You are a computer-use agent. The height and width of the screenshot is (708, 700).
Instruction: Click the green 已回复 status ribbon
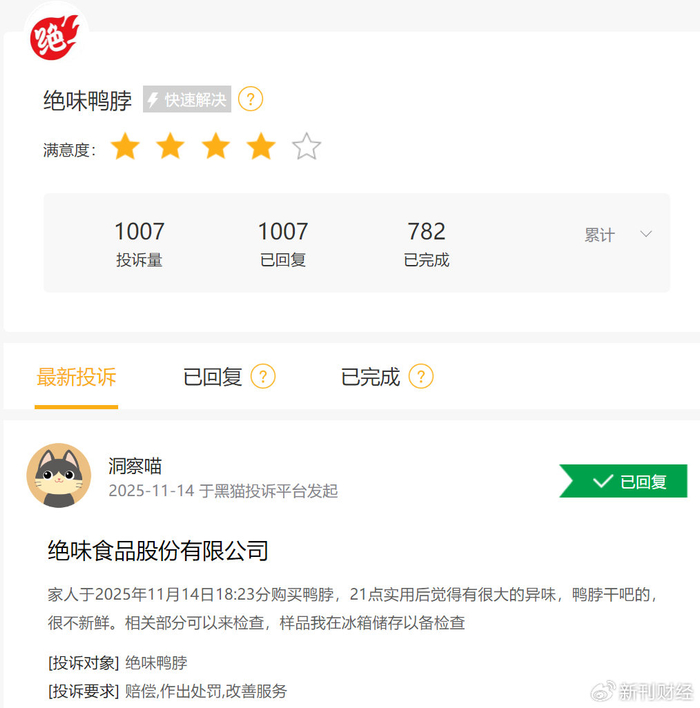point(623,481)
